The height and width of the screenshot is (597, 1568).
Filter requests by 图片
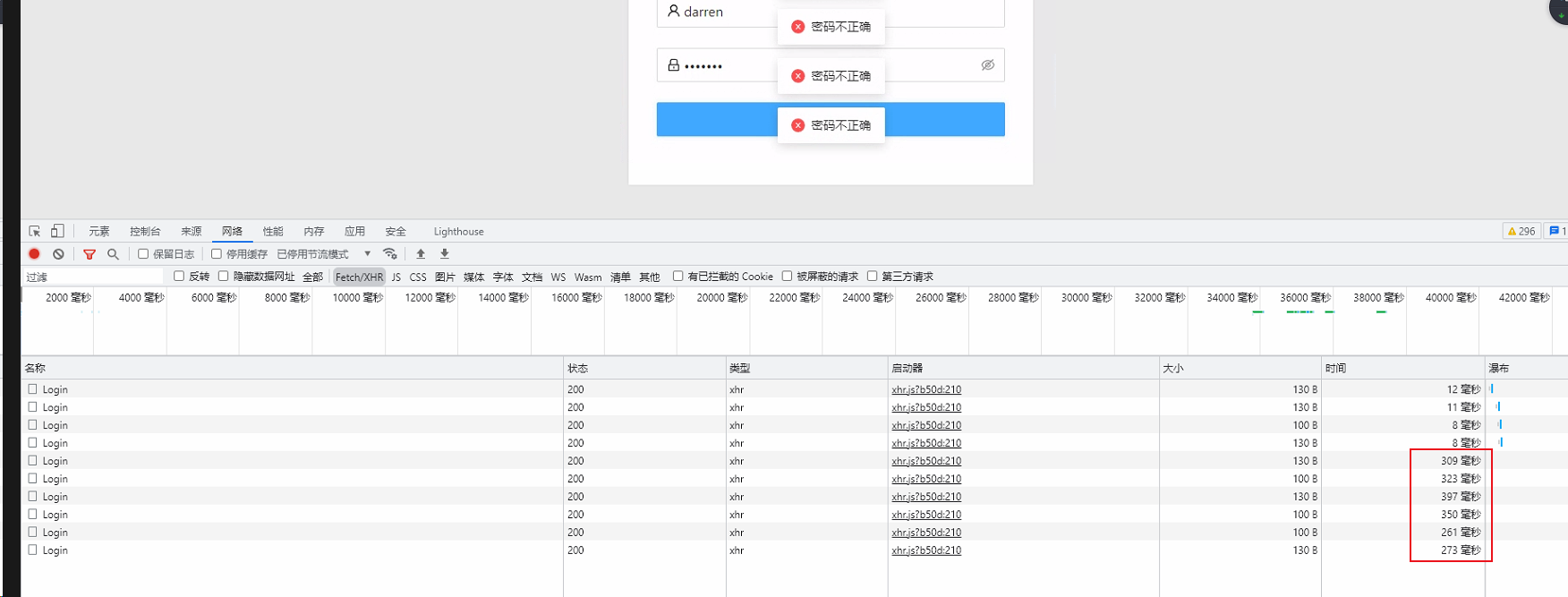445,277
